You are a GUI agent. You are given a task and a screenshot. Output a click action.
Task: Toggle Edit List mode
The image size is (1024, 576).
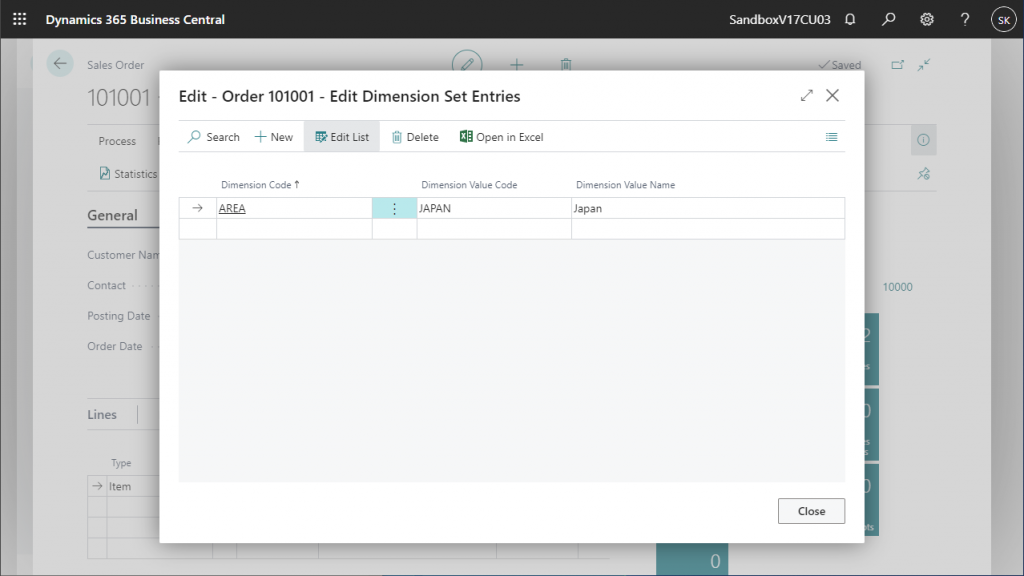(342, 137)
